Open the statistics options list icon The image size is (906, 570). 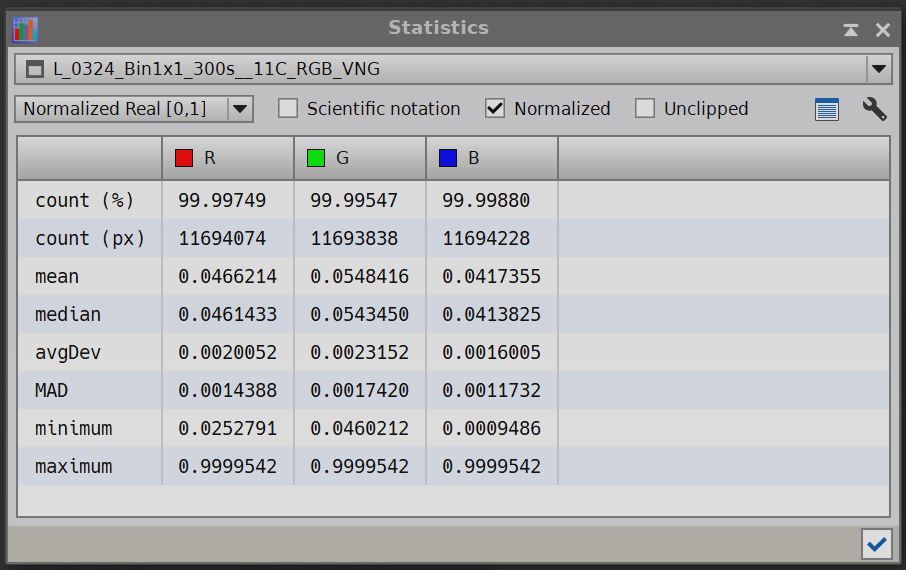coord(826,109)
